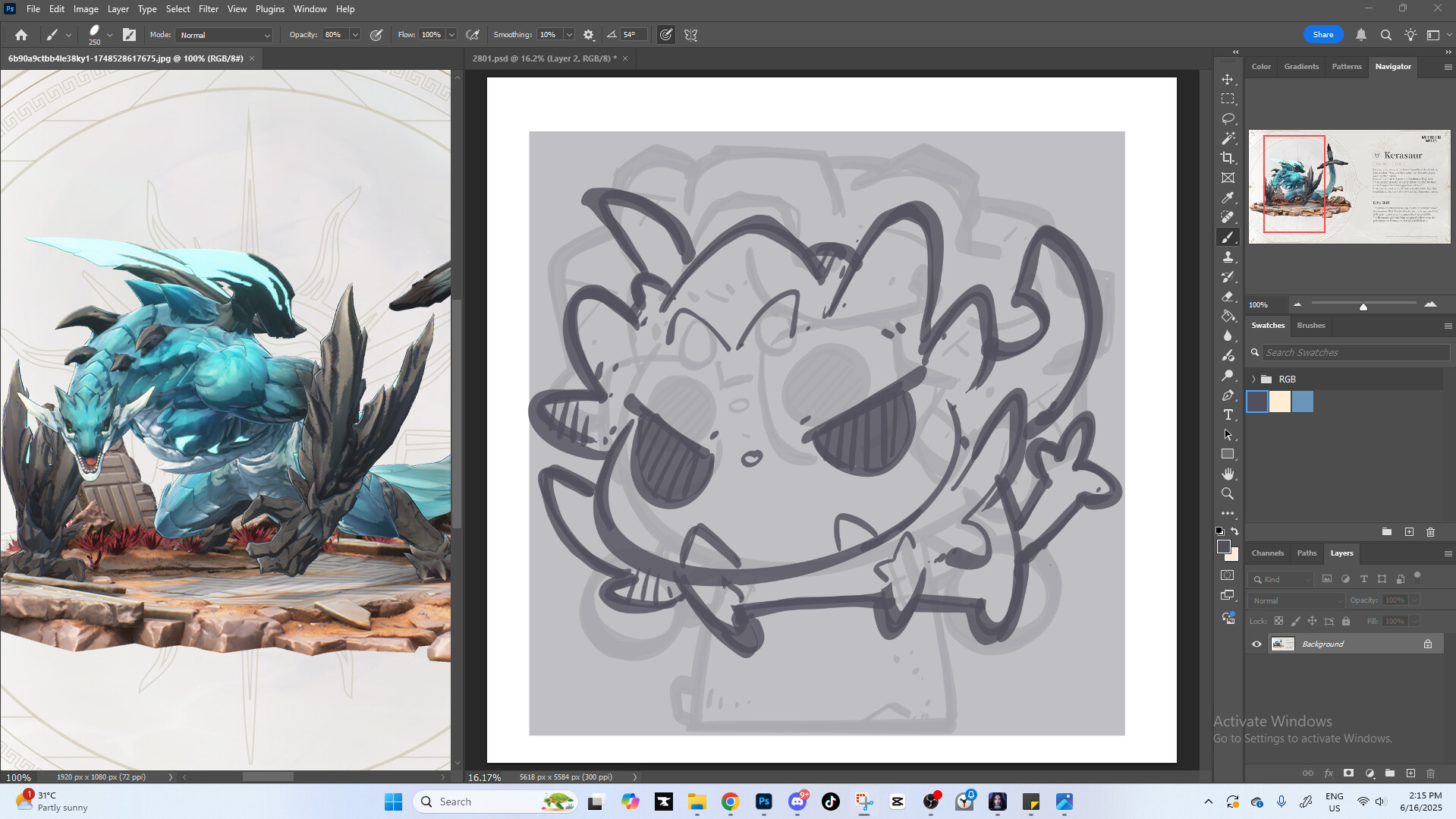
Task: Open the Smoothing value dropdown
Action: click(569, 35)
